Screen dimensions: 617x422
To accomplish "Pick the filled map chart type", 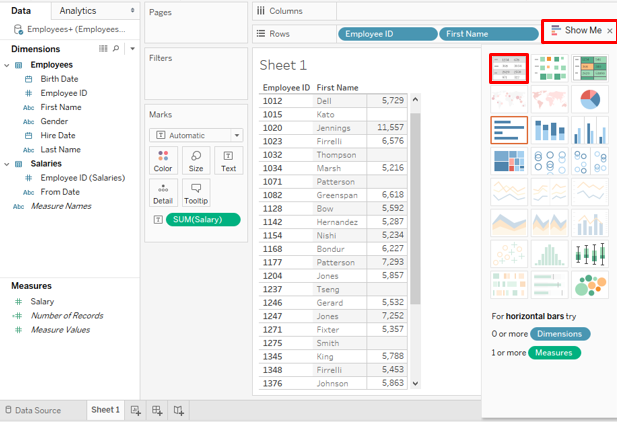I will coord(549,99).
